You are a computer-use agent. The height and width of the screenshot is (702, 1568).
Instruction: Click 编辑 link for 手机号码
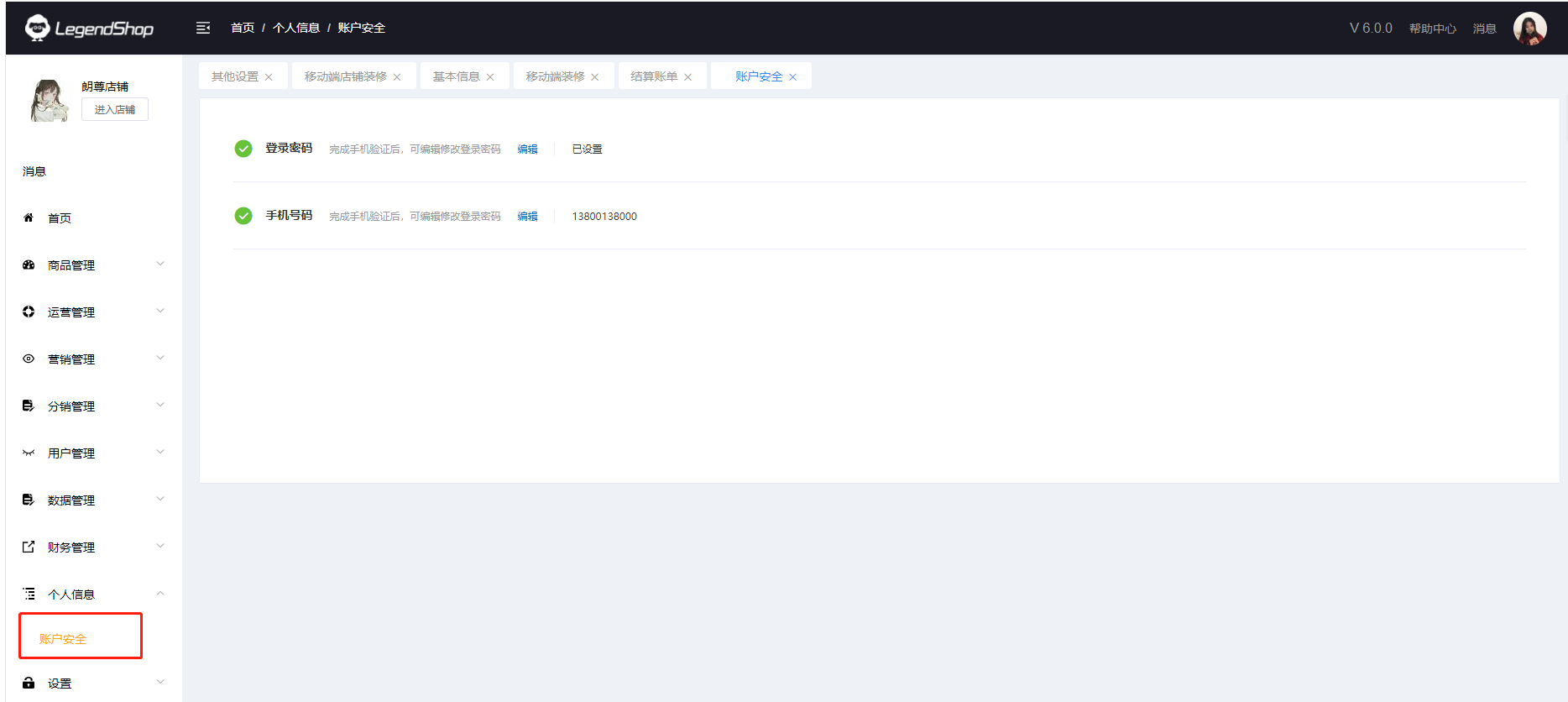[x=527, y=217]
